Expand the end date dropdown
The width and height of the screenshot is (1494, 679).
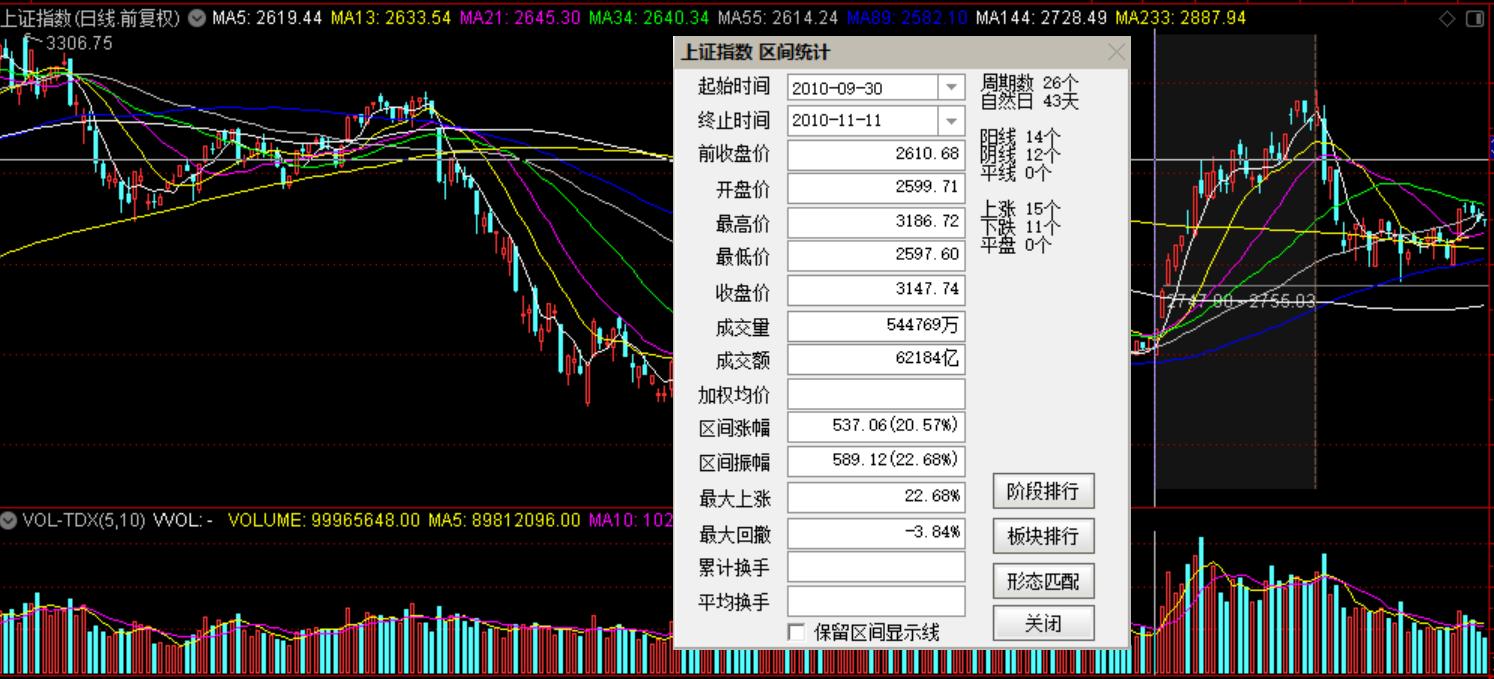(x=952, y=121)
